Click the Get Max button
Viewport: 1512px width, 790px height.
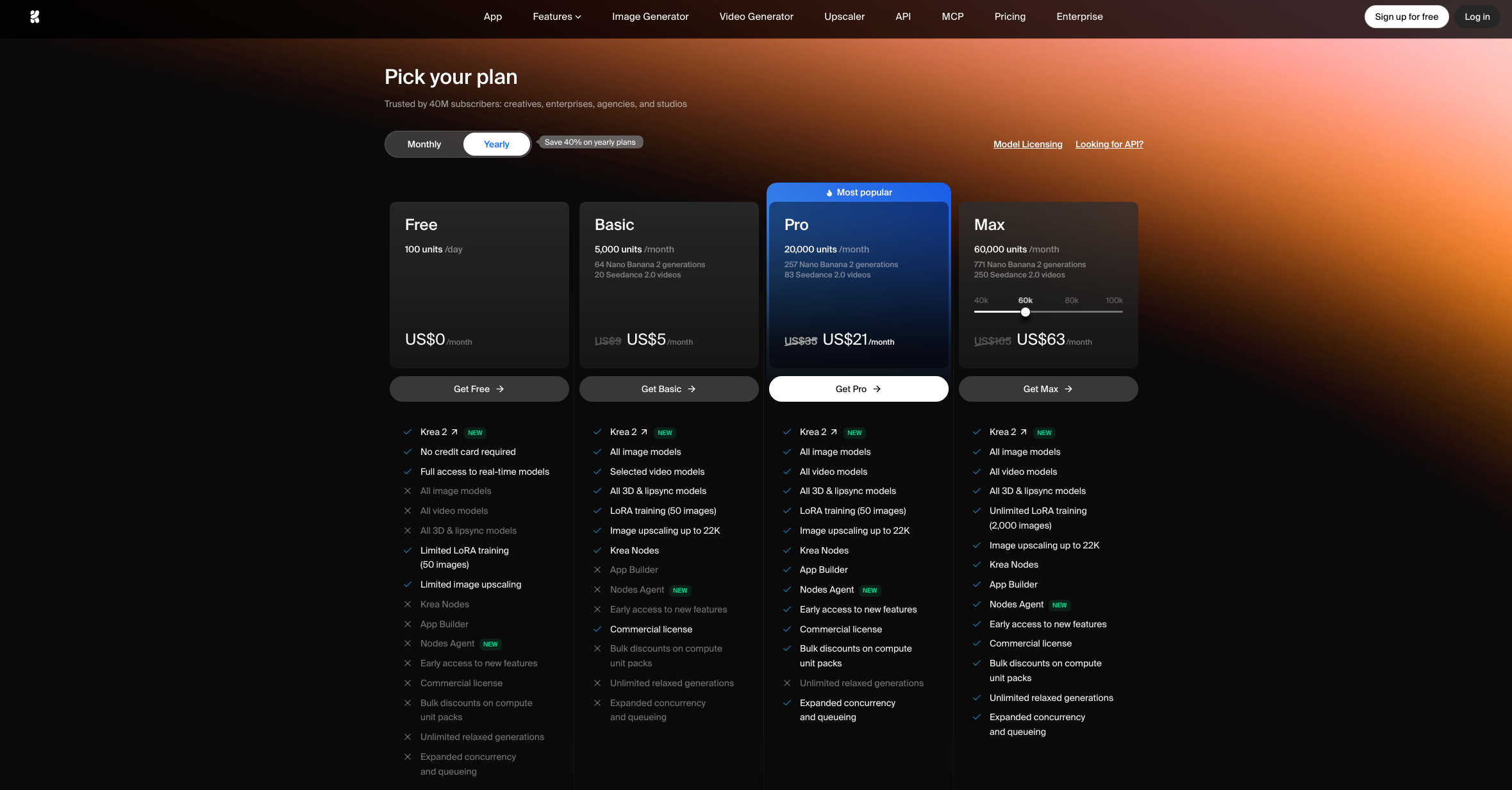tap(1049, 389)
